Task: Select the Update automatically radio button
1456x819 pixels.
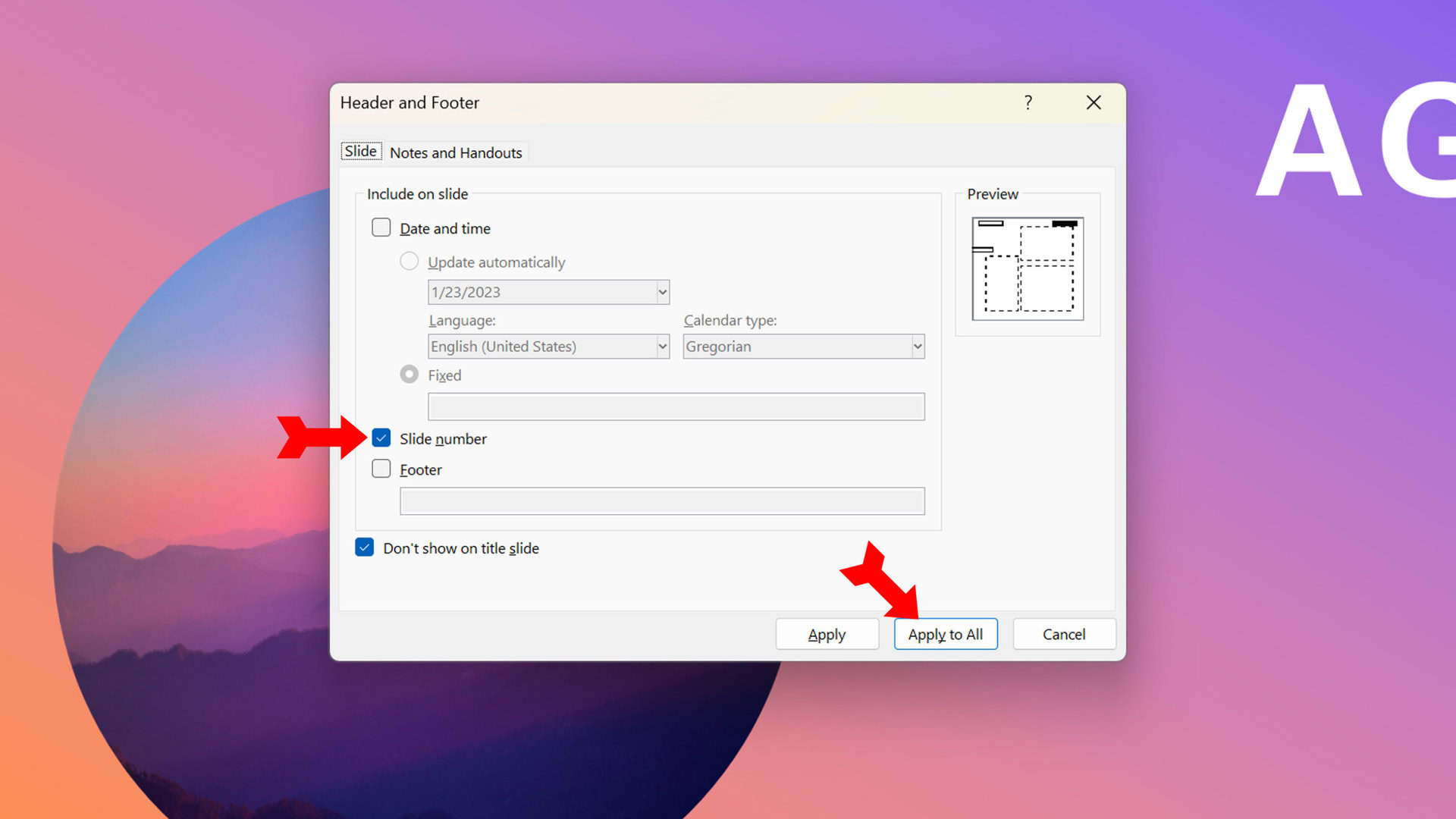Action: 409,262
